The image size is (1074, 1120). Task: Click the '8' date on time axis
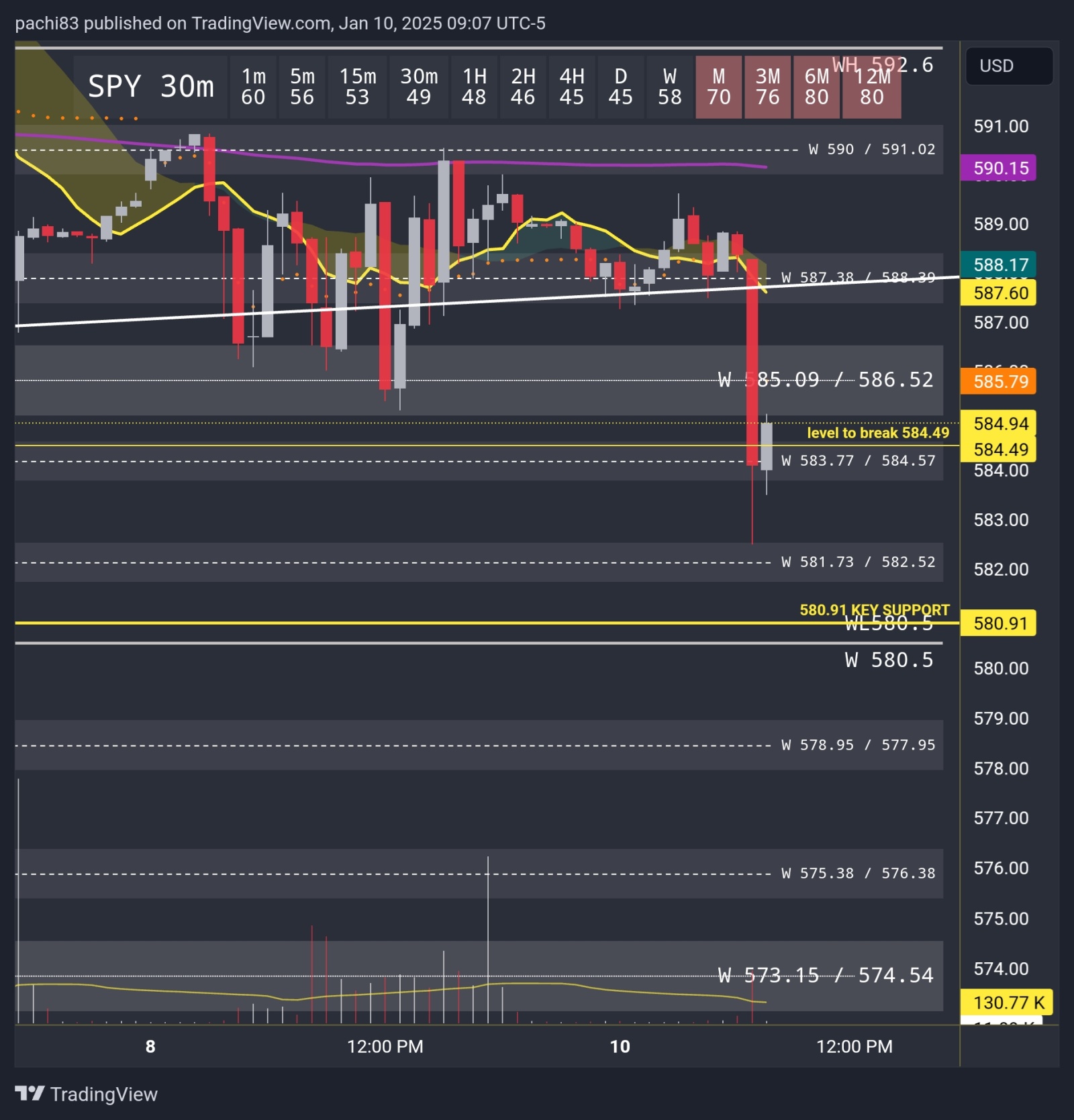[x=150, y=1046]
